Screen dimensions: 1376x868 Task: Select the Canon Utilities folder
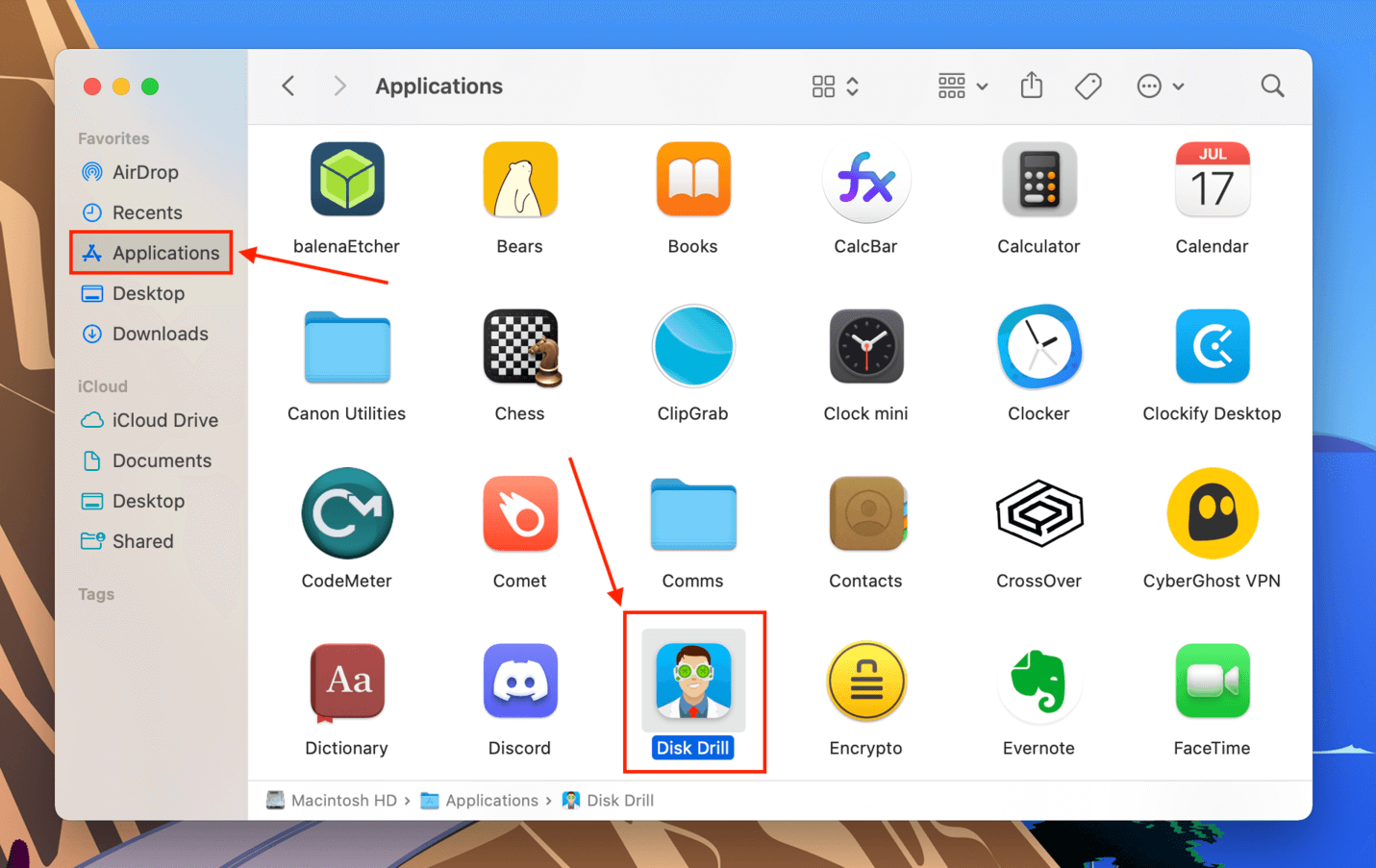347,347
